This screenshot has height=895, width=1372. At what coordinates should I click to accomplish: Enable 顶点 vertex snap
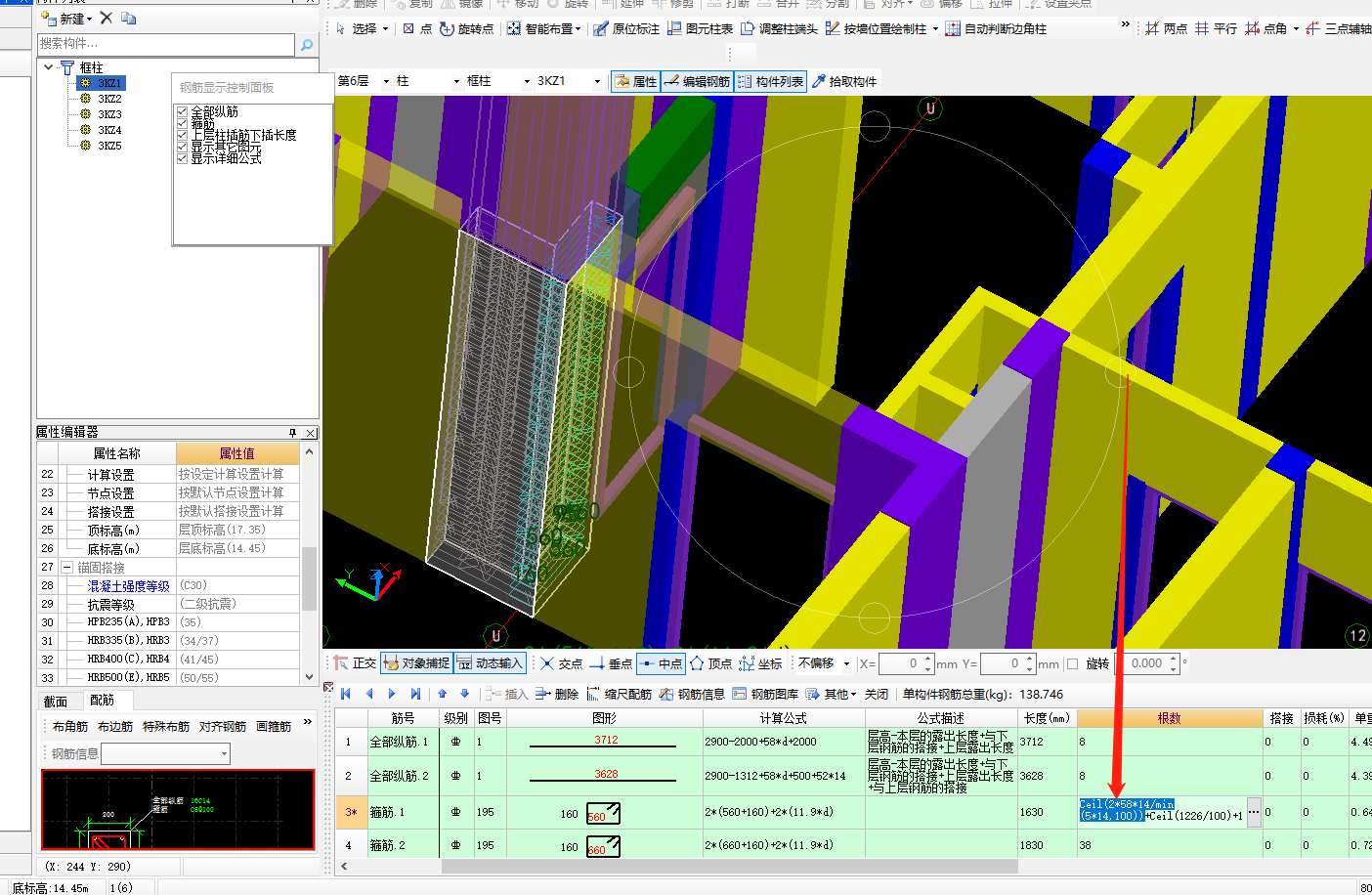(711, 663)
